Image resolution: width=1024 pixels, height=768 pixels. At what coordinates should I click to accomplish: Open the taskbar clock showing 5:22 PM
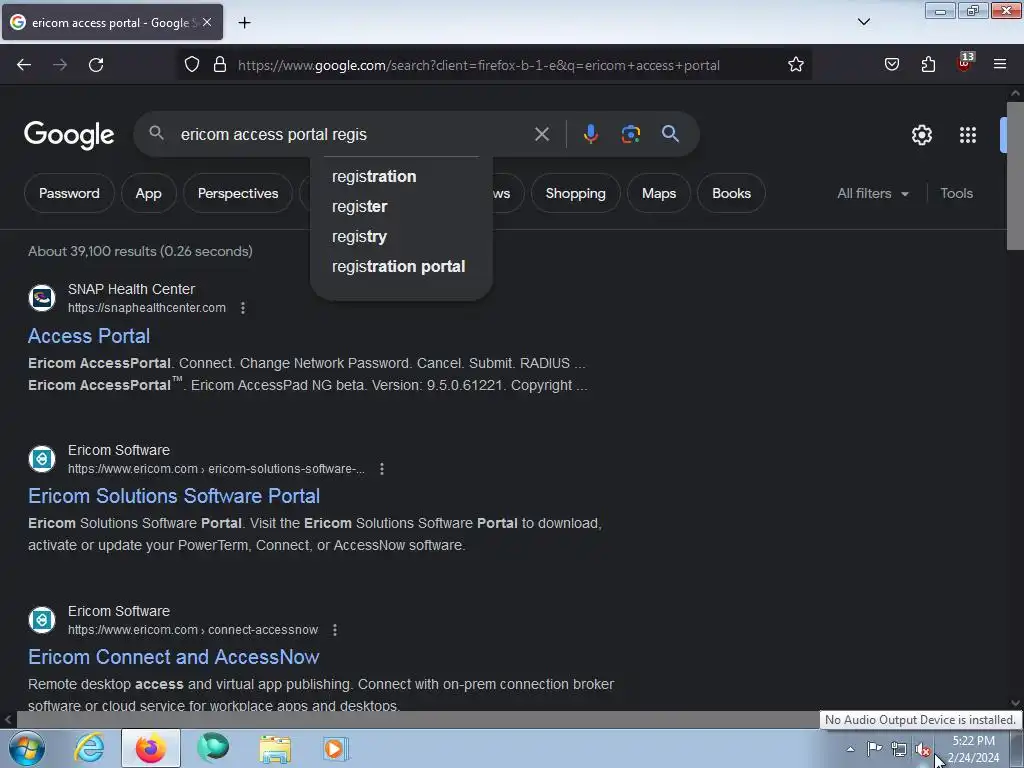point(973,749)
